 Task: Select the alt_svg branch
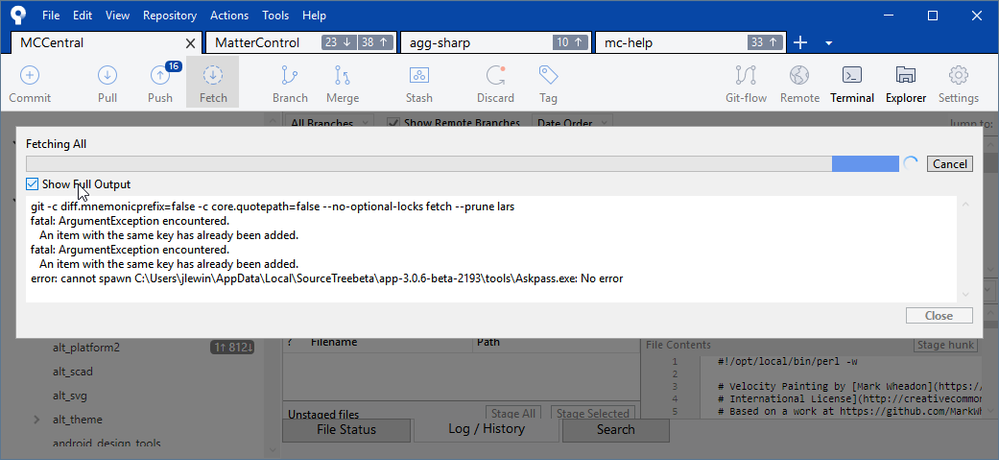tap(69, 395)
